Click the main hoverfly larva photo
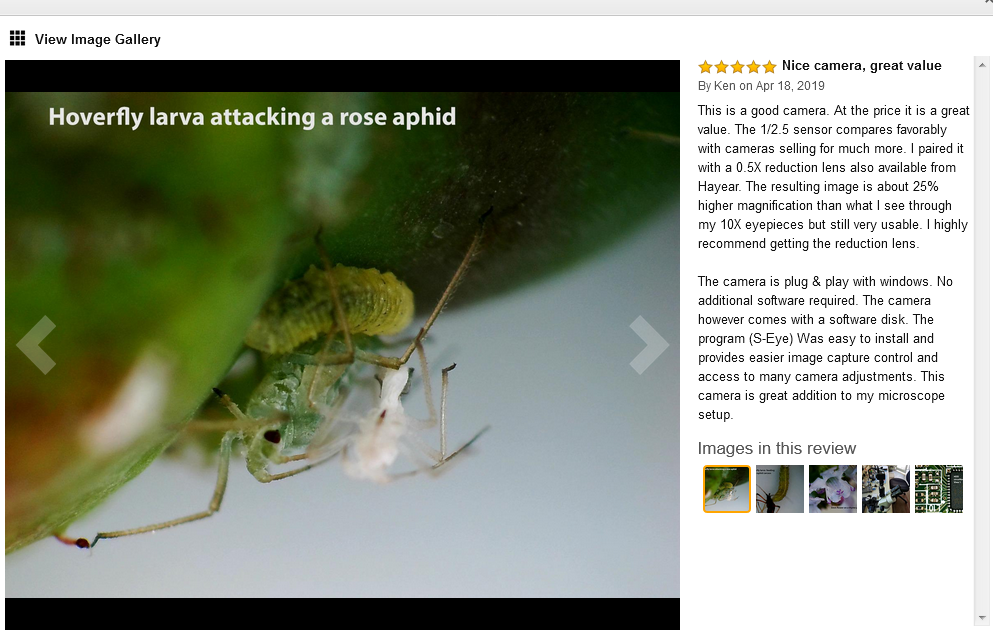 coord(342,345)
